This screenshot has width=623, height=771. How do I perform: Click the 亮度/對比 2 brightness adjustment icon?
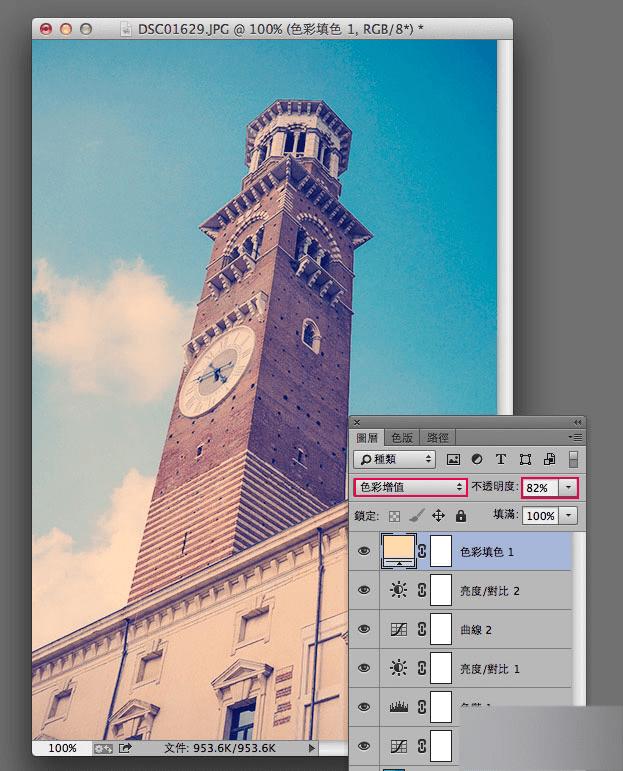398,590
